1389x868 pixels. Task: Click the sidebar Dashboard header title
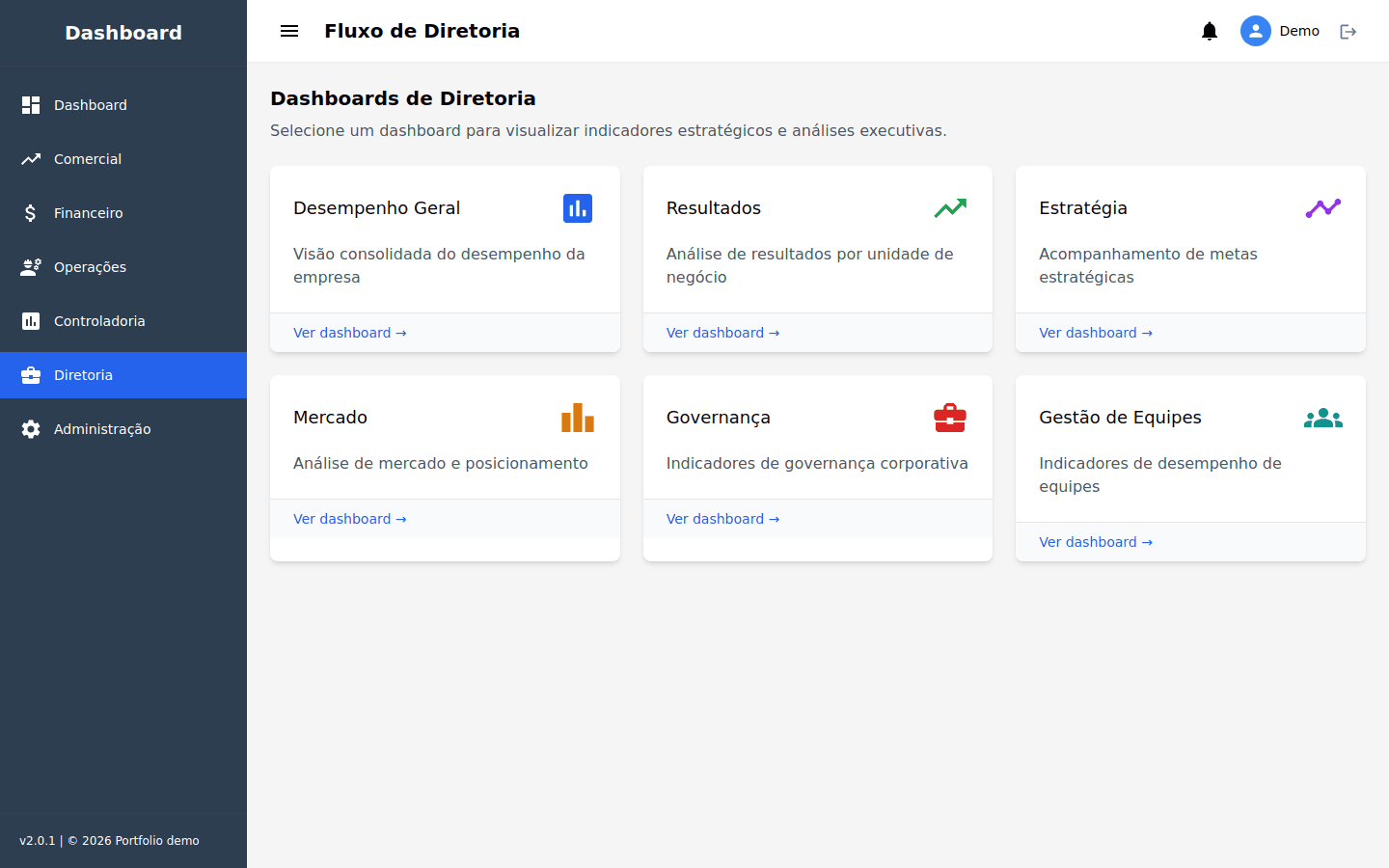pos(123,33)
